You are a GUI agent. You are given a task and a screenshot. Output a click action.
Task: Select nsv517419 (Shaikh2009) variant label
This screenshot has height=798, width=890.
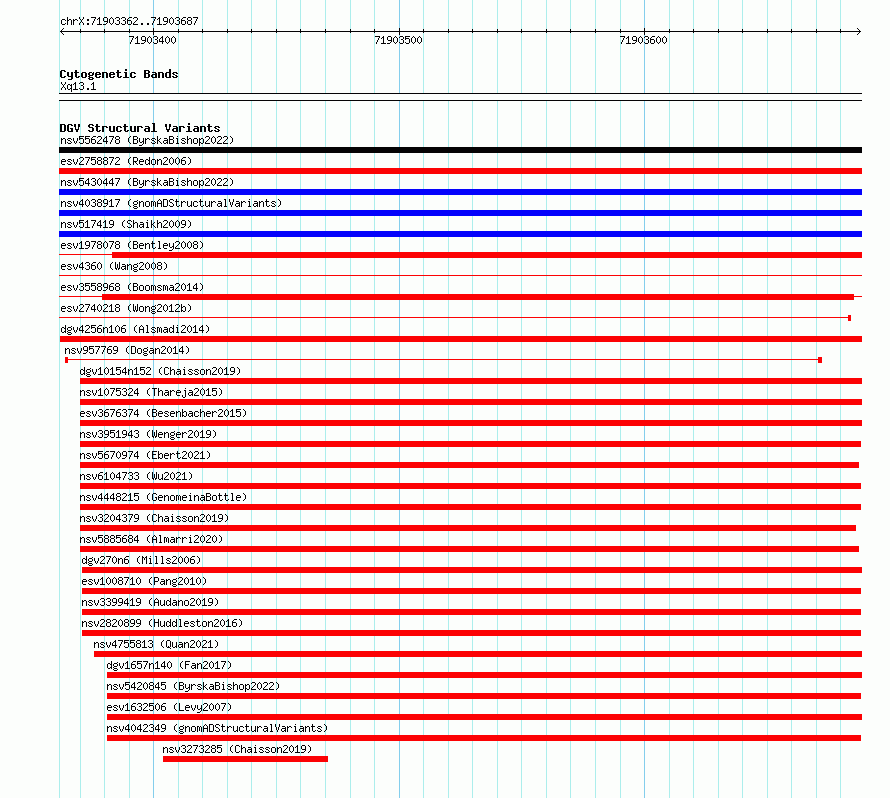tap(126, 224)
